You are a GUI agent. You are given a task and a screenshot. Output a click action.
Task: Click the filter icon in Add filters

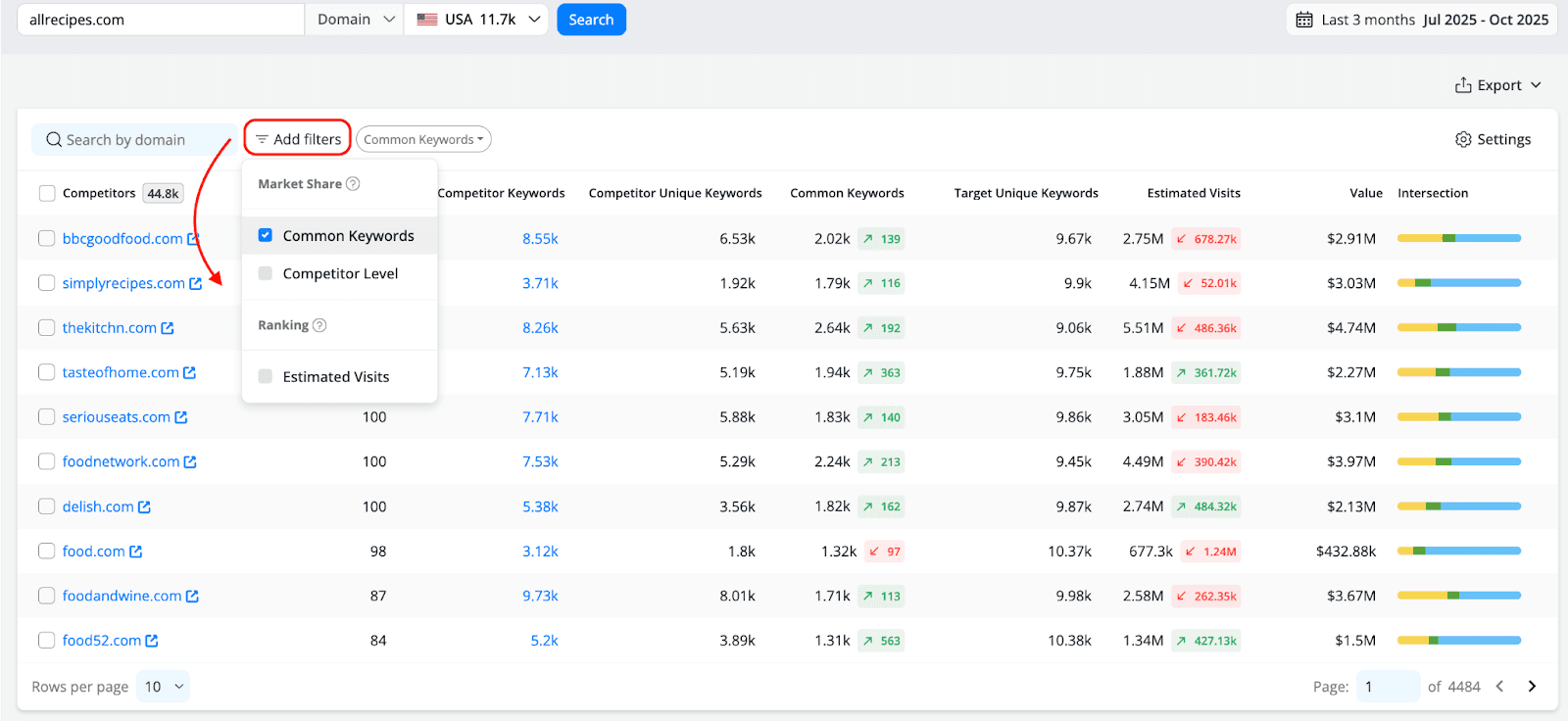(262, 139)
